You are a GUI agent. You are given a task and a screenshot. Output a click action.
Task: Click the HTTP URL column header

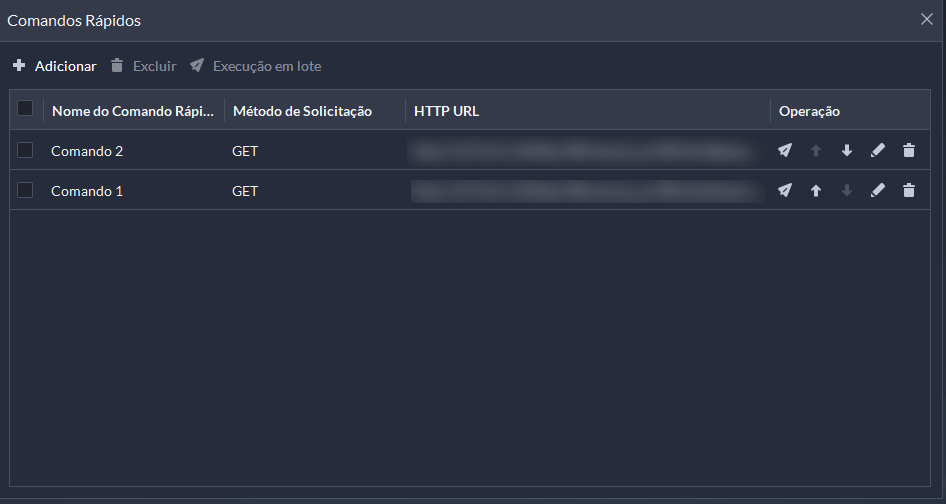[x=446, y=111]
